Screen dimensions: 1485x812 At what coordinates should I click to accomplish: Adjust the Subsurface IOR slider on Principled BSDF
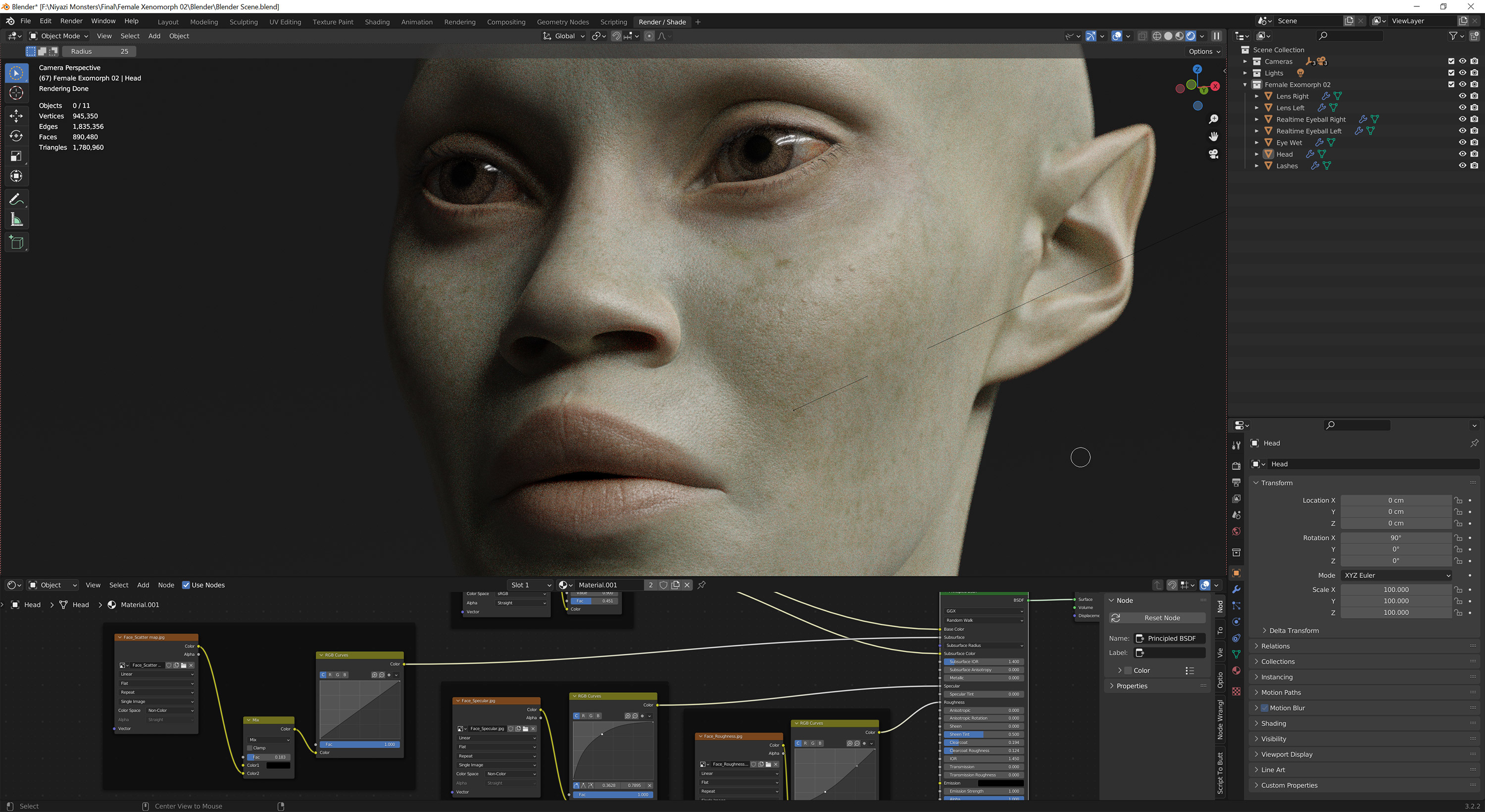[x=983, y=662]
